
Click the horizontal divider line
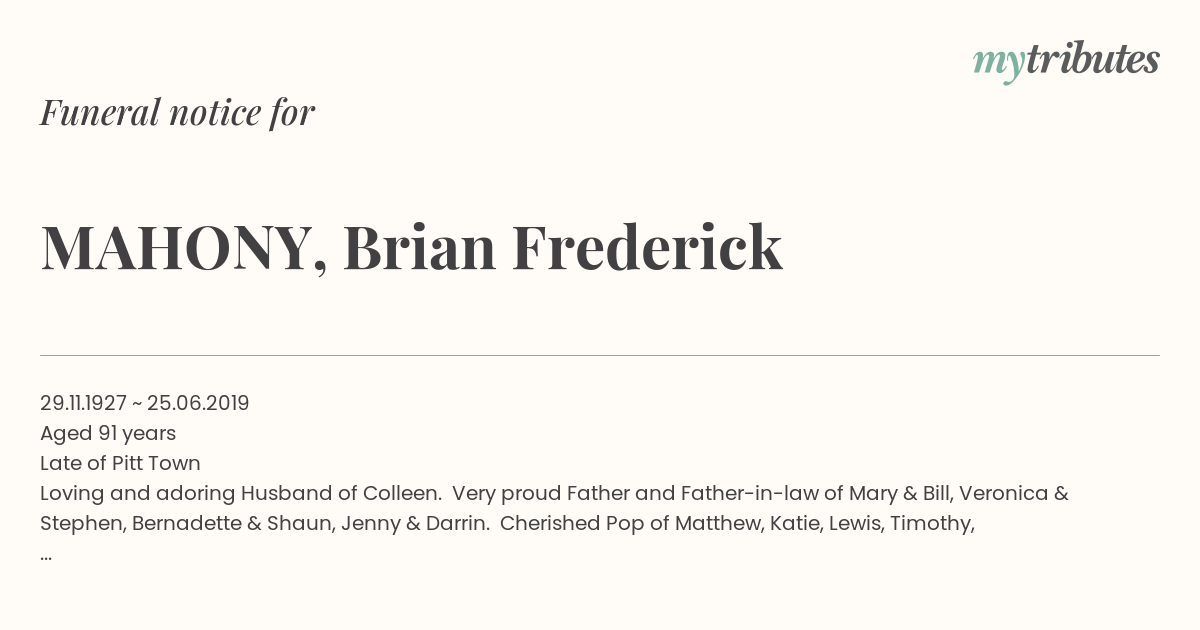click(600, 355)
